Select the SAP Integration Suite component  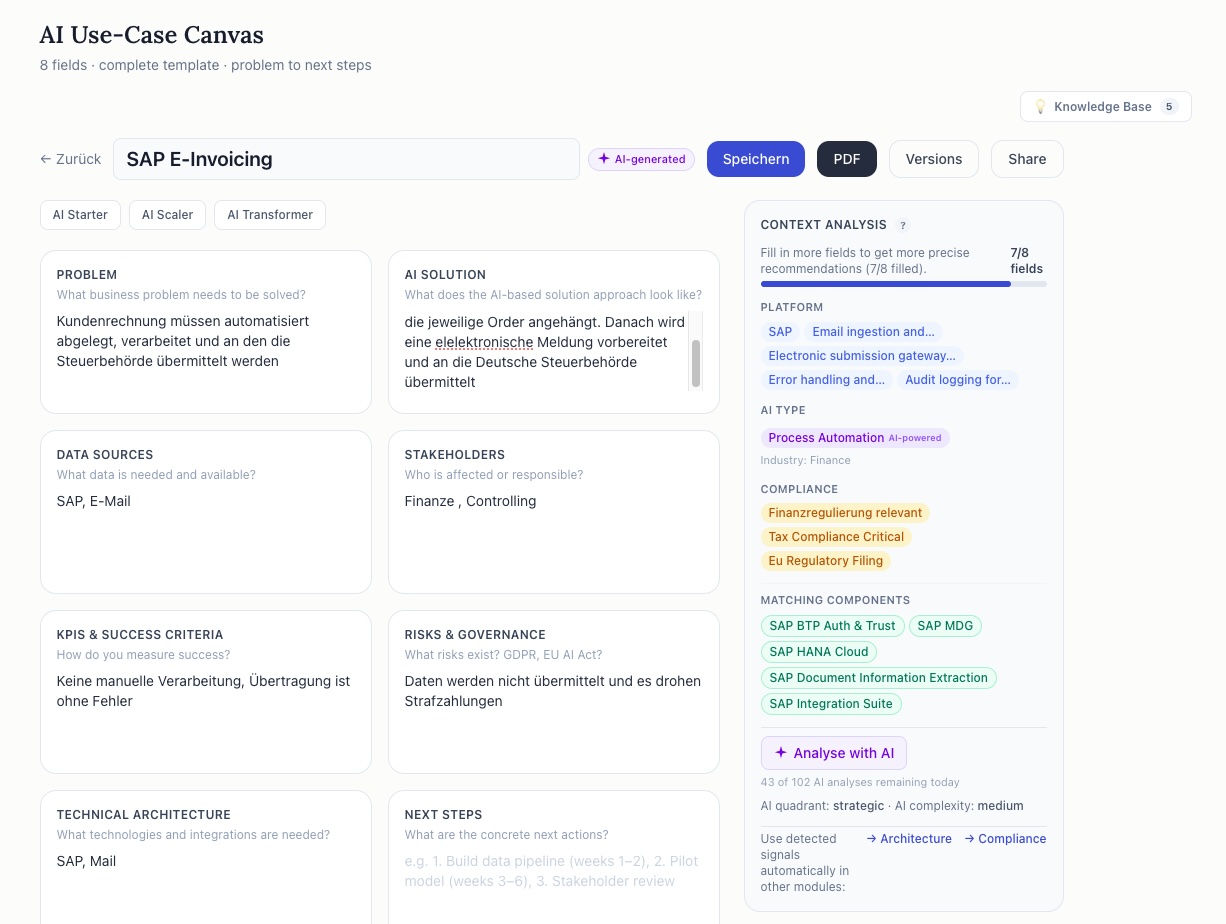coord(831,704)
